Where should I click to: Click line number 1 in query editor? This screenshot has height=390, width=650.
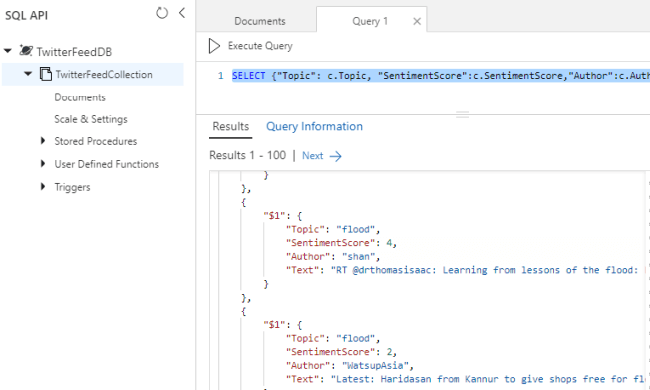pyautogui.click(x=221, y=75)
